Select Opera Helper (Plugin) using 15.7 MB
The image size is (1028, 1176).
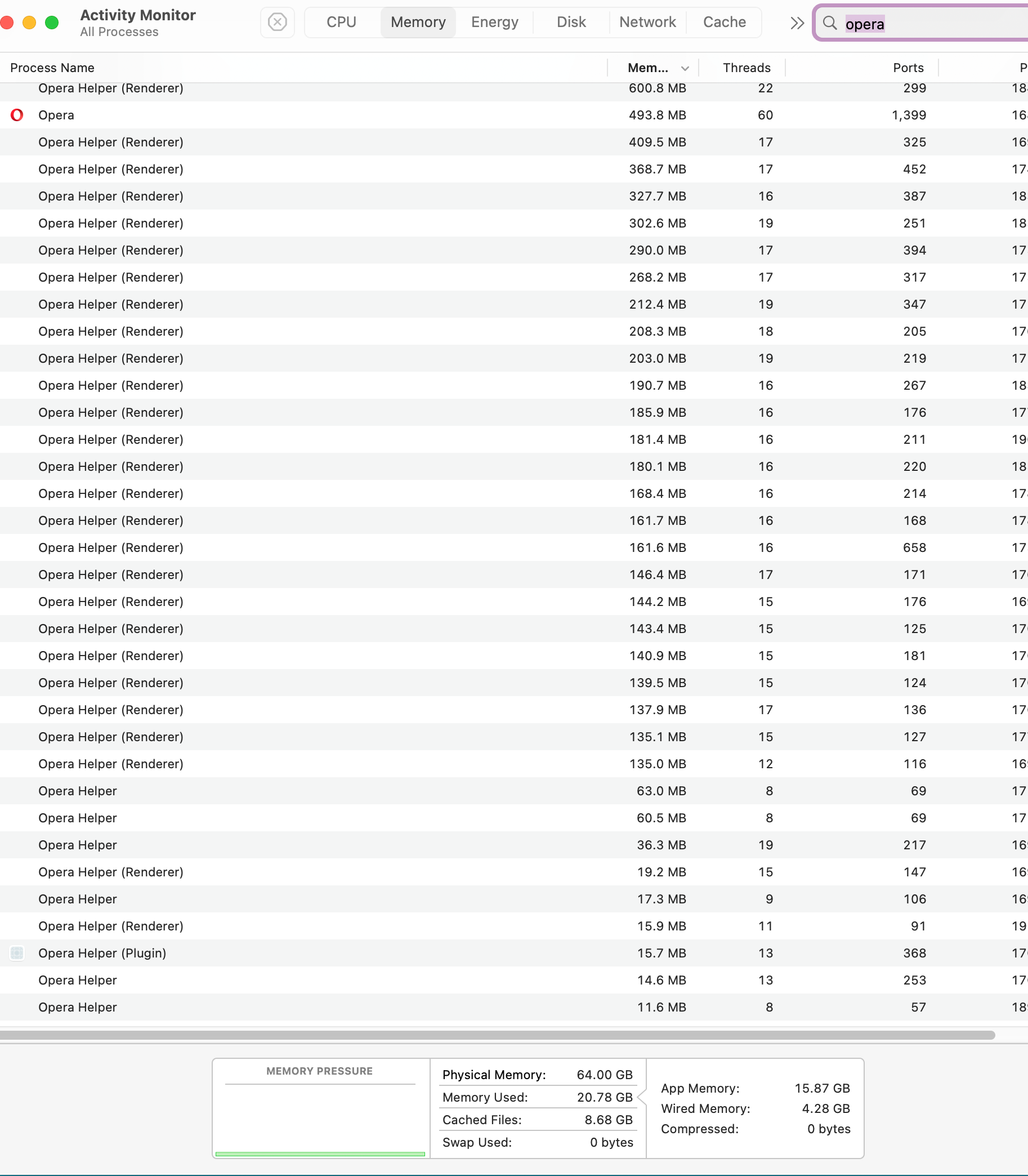coord(514,953)
